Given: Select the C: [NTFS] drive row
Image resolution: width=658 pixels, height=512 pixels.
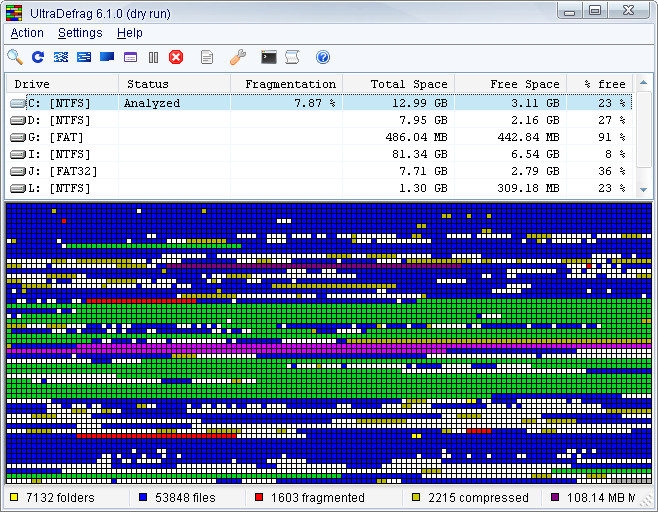Looking at the screenshot, I should pos(319,103).
